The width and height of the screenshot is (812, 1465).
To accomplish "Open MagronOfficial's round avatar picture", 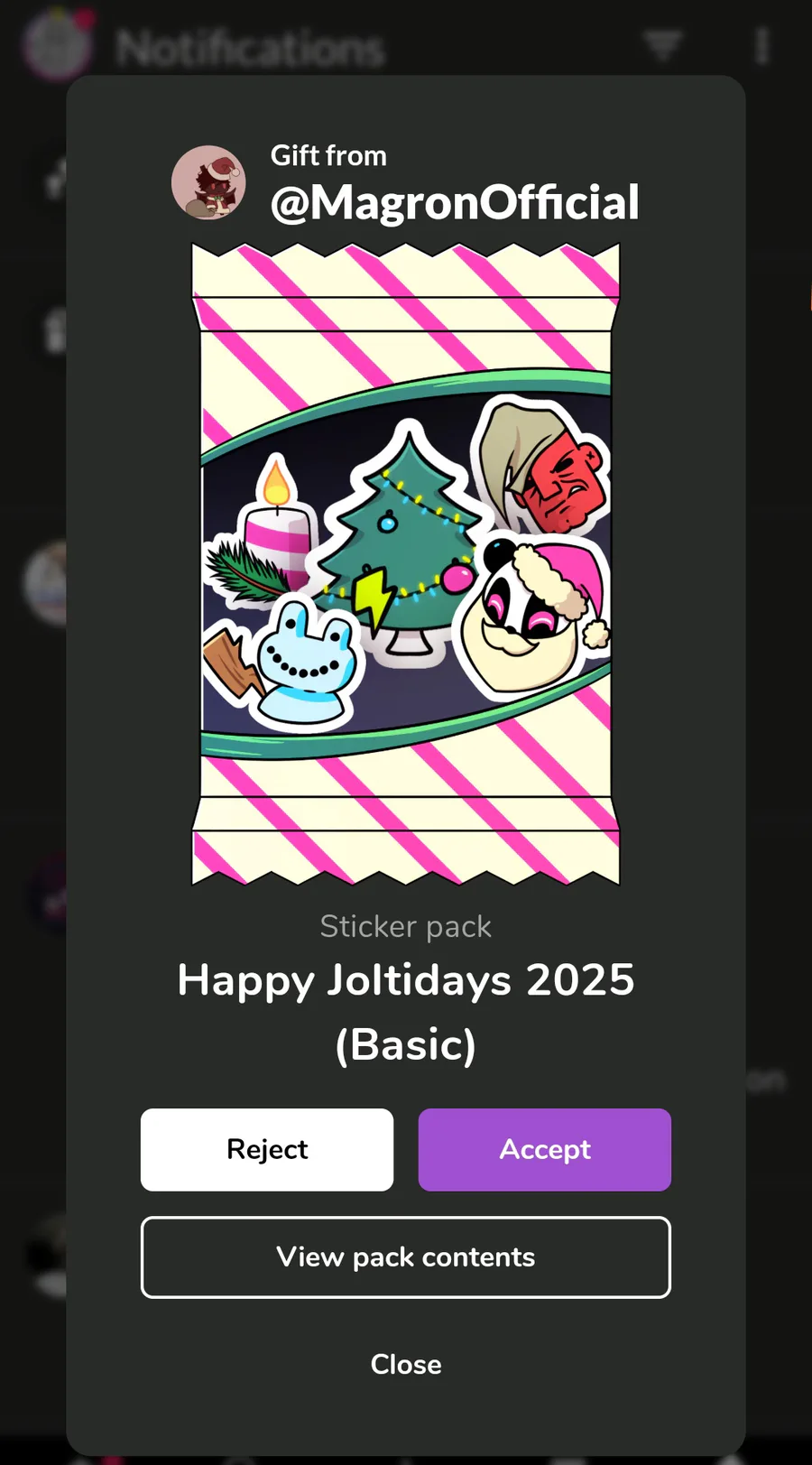I will coord(208,182).
